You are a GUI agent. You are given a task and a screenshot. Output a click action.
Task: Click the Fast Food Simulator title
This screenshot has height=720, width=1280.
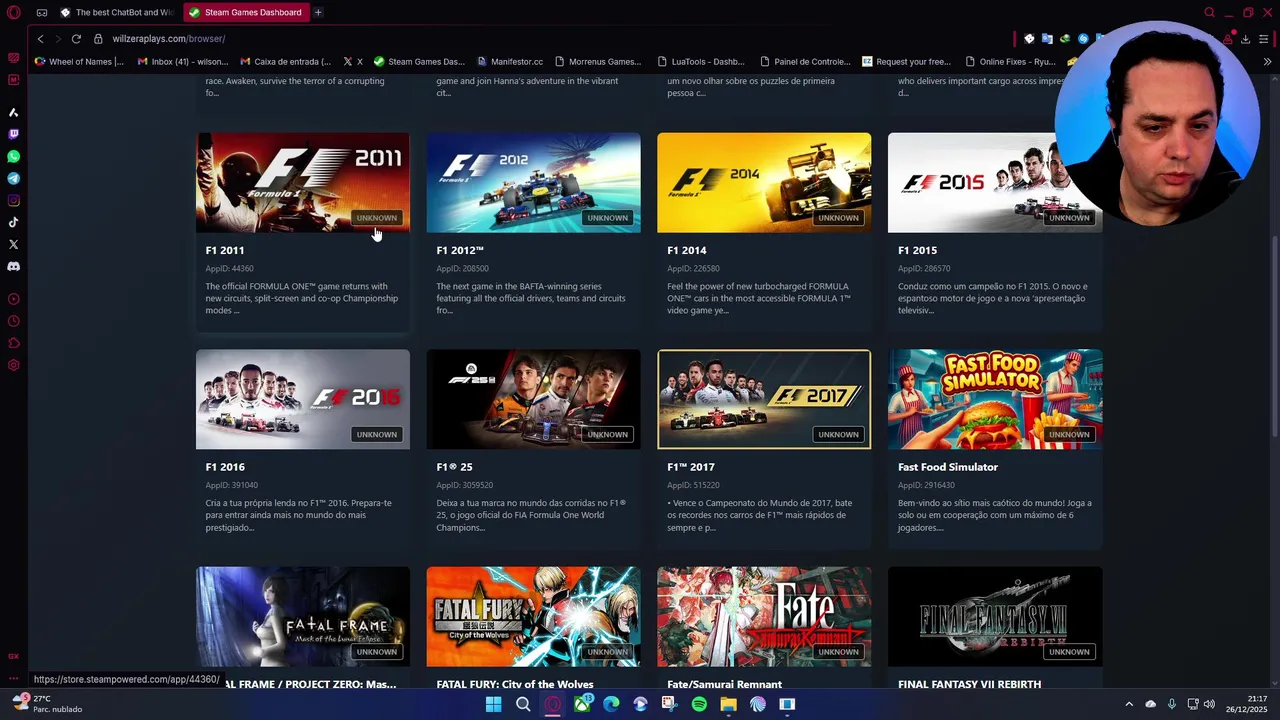click(948, 467)
